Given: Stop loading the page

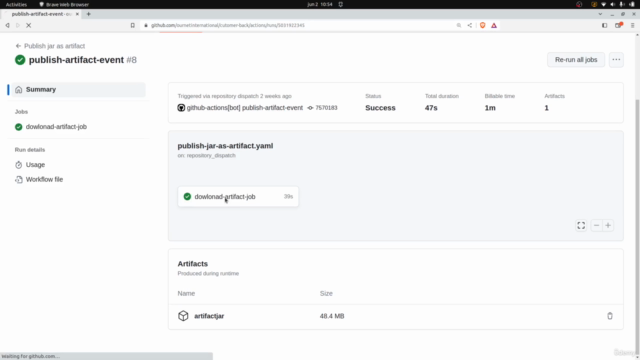Looking at the screenshot, I should pyautogui.click(x=29, y=25).
